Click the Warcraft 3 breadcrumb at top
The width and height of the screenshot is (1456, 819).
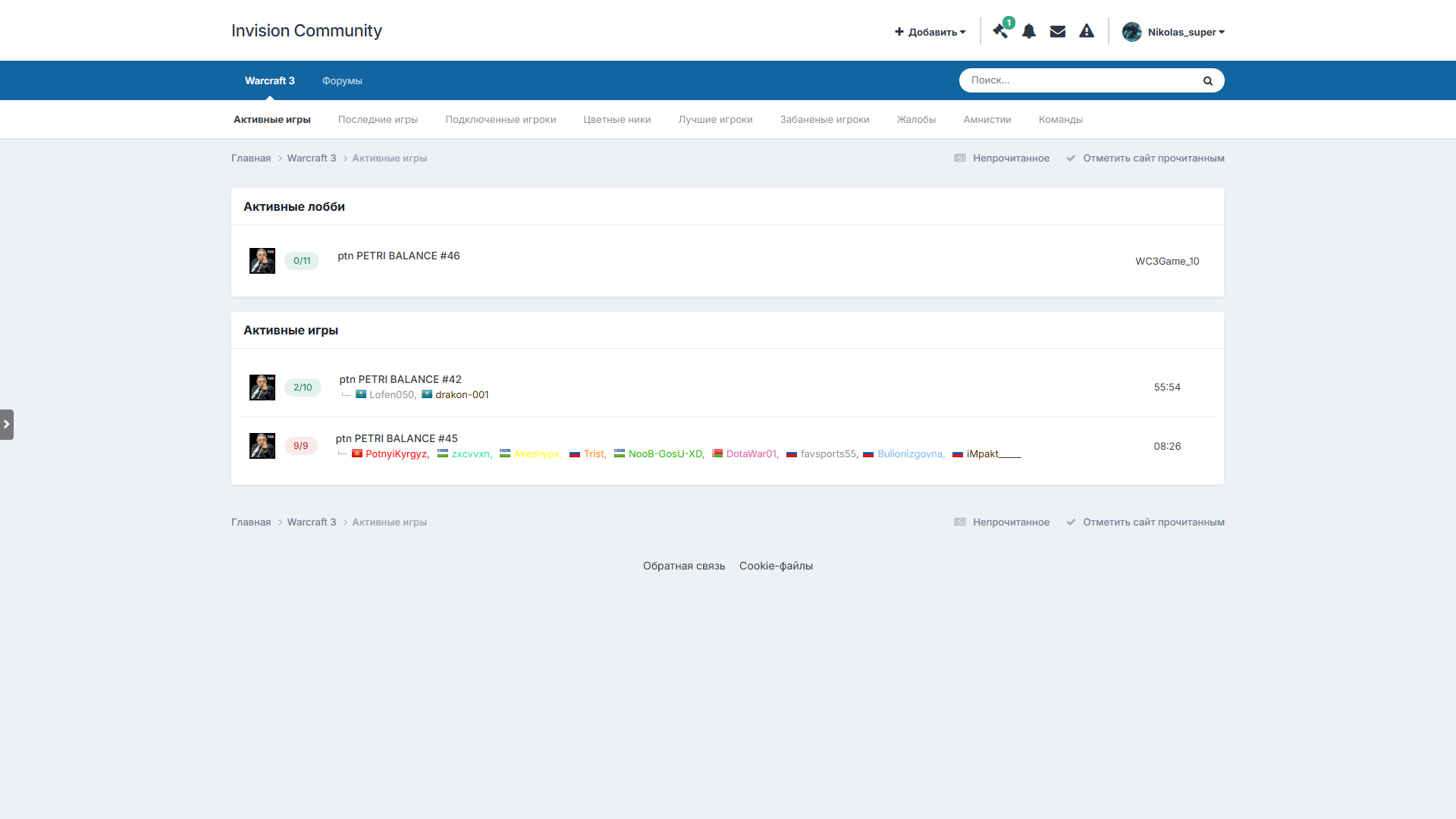tap(311, 158)
